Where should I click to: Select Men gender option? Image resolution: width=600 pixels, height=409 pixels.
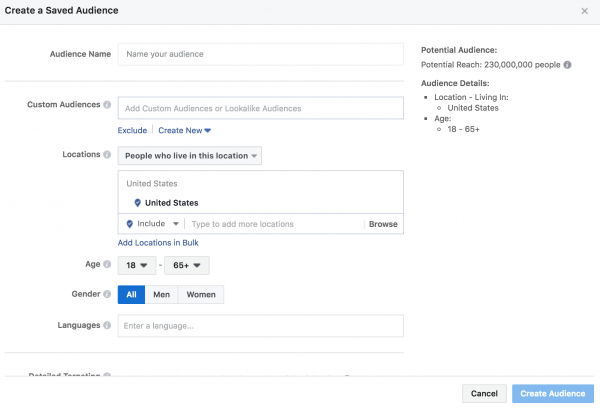click(161, 295)
